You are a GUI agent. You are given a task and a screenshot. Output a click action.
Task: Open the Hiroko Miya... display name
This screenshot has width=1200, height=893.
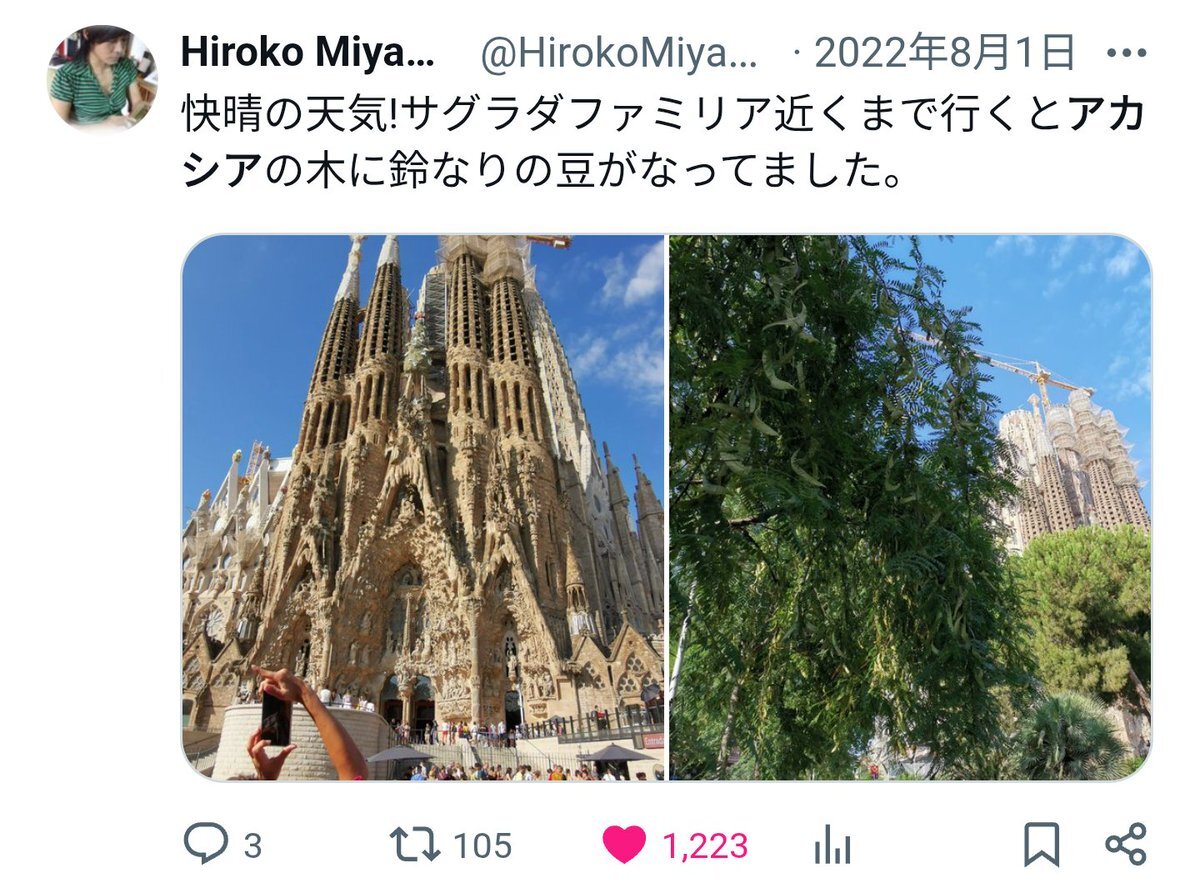[307, 54]
